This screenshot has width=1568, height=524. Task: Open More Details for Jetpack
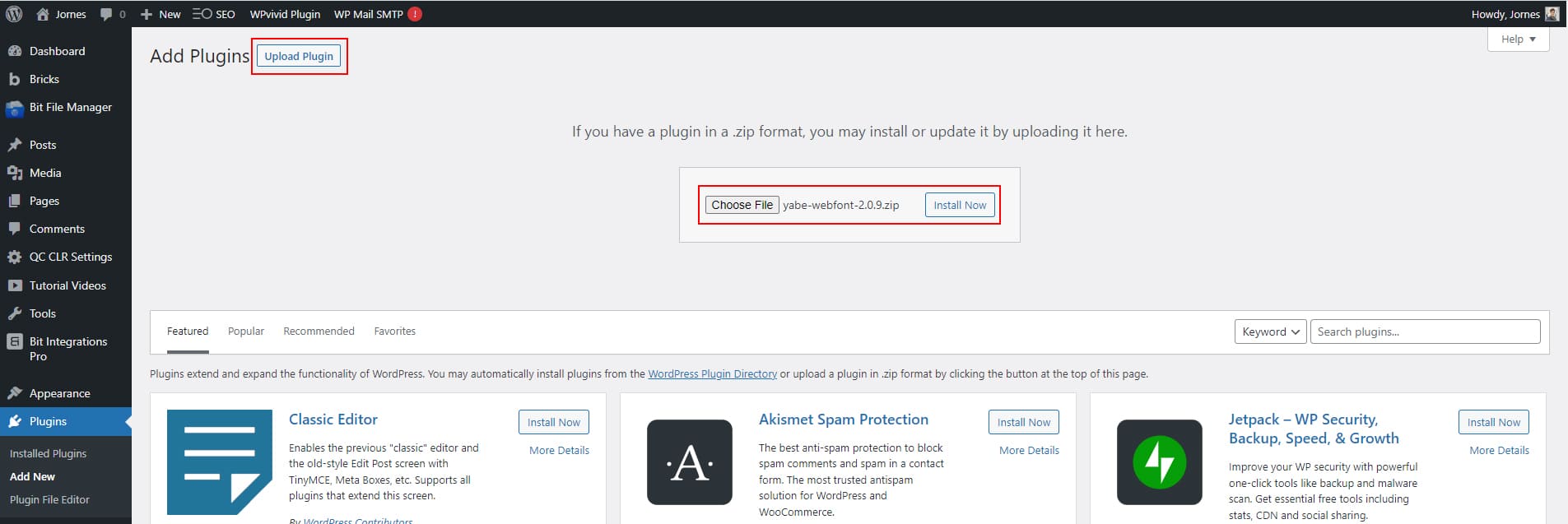pyautogui.click(x=1499, y=450)
